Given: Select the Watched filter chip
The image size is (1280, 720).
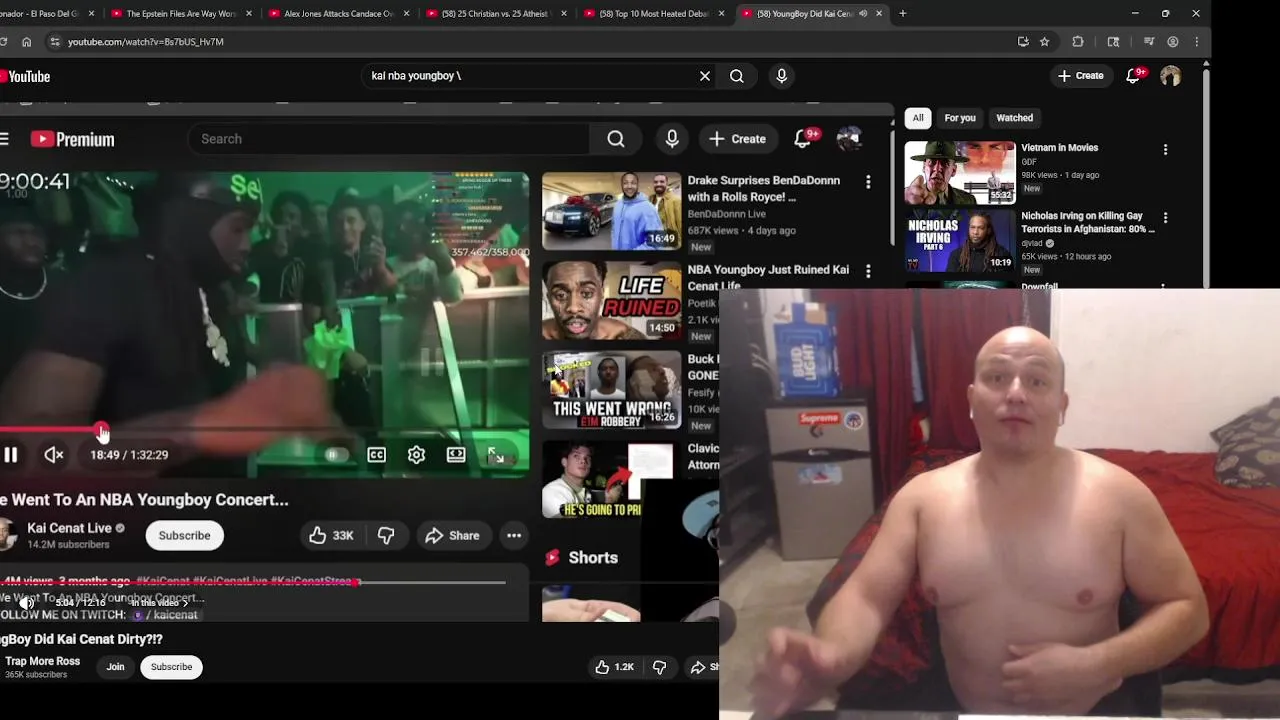Looking at the screenshot, I should (x=1014, y=118).
